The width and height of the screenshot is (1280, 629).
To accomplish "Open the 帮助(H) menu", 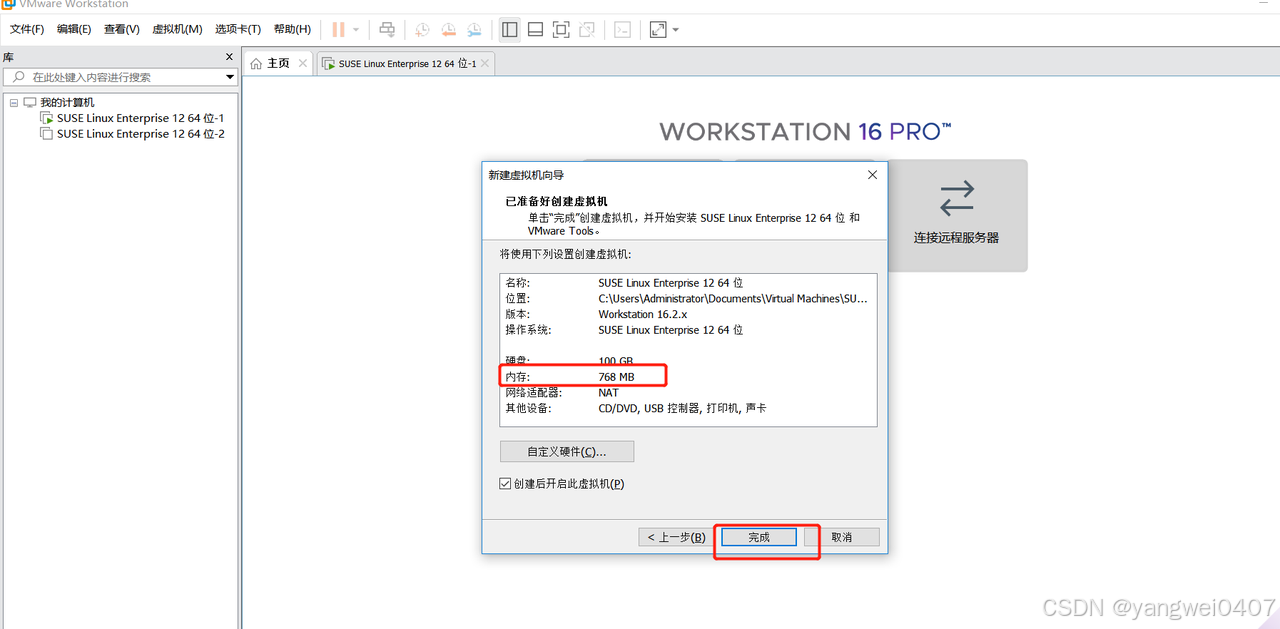I will [292, 29].
